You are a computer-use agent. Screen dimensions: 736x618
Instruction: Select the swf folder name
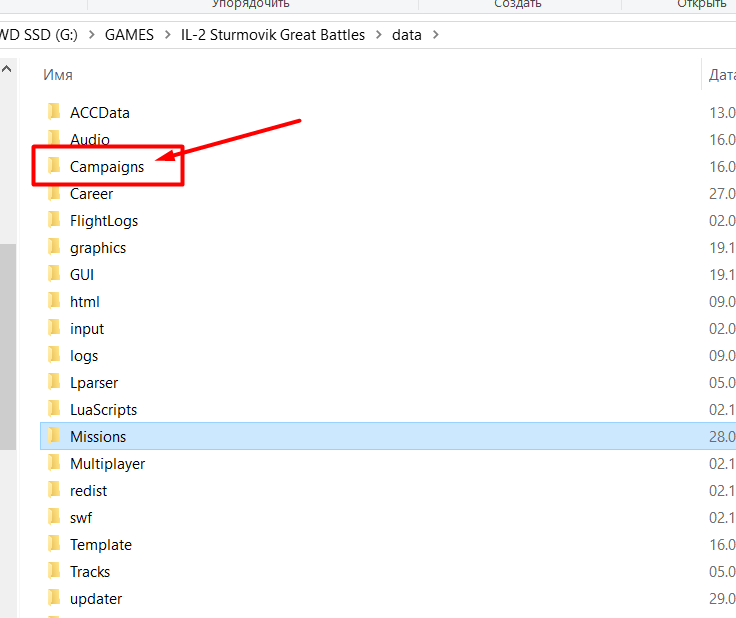click(81, 518)
